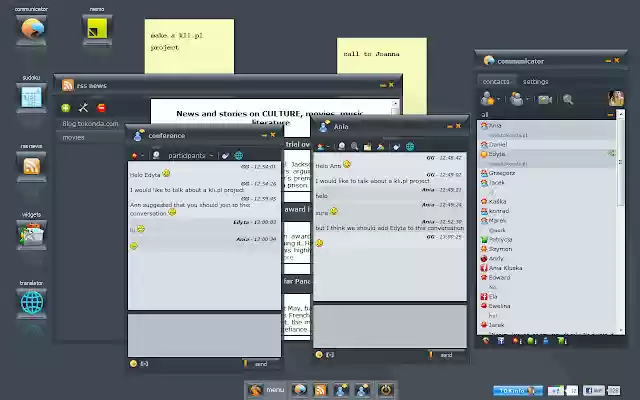Screen dimensions: 640x400
Task: Click RSS icon in bottom taskbar
Action: pos(320,390)
